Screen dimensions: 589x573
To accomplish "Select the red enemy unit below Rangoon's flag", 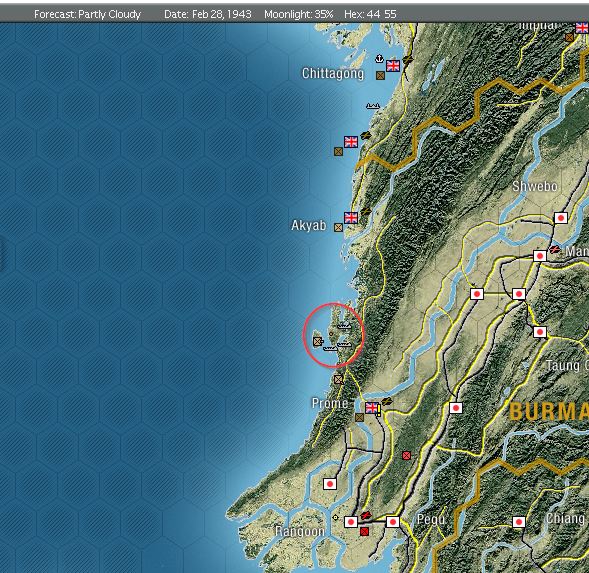I will pyautogui.click(x=364, y=531).
